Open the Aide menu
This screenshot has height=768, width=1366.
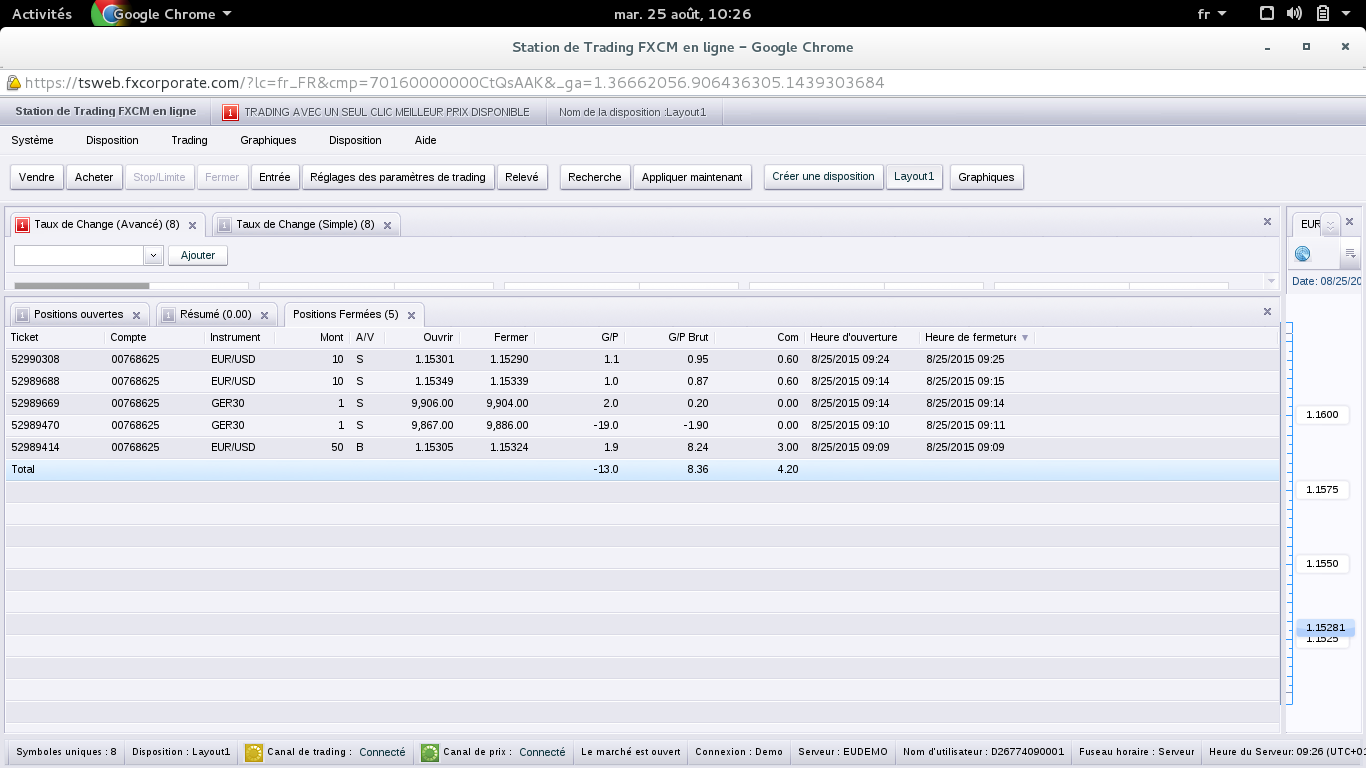click(x=425, y=140)
